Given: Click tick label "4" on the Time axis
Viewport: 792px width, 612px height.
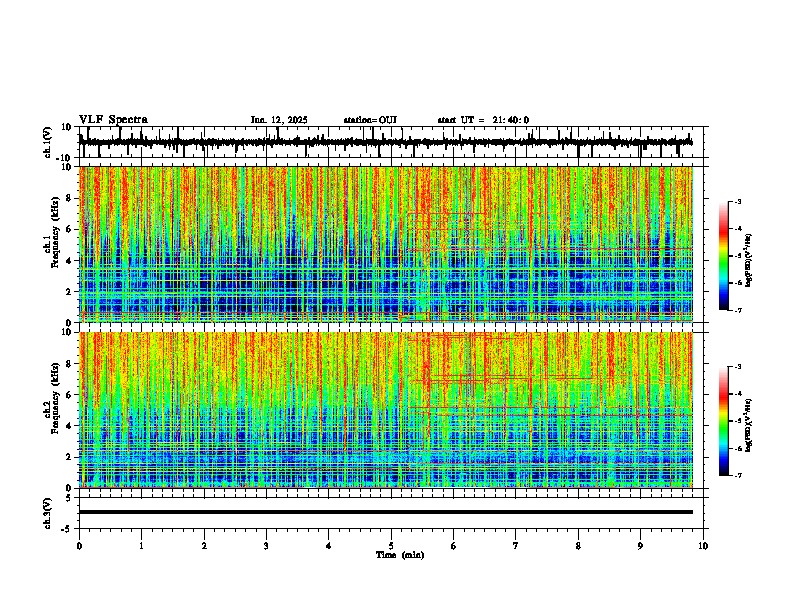Looking at the screenshot, I should point(329,546).
